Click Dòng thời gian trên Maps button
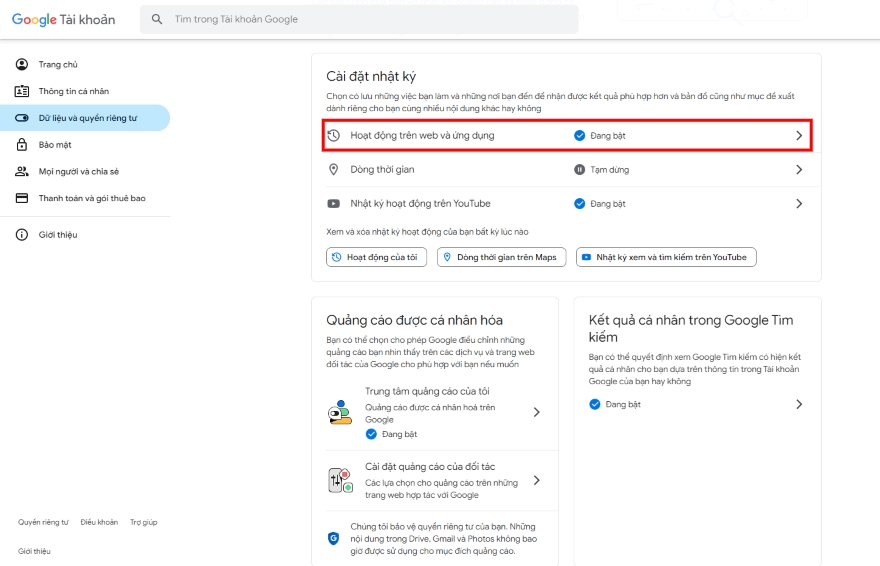The height and width of the screenshot is (566, 880). 501,257
